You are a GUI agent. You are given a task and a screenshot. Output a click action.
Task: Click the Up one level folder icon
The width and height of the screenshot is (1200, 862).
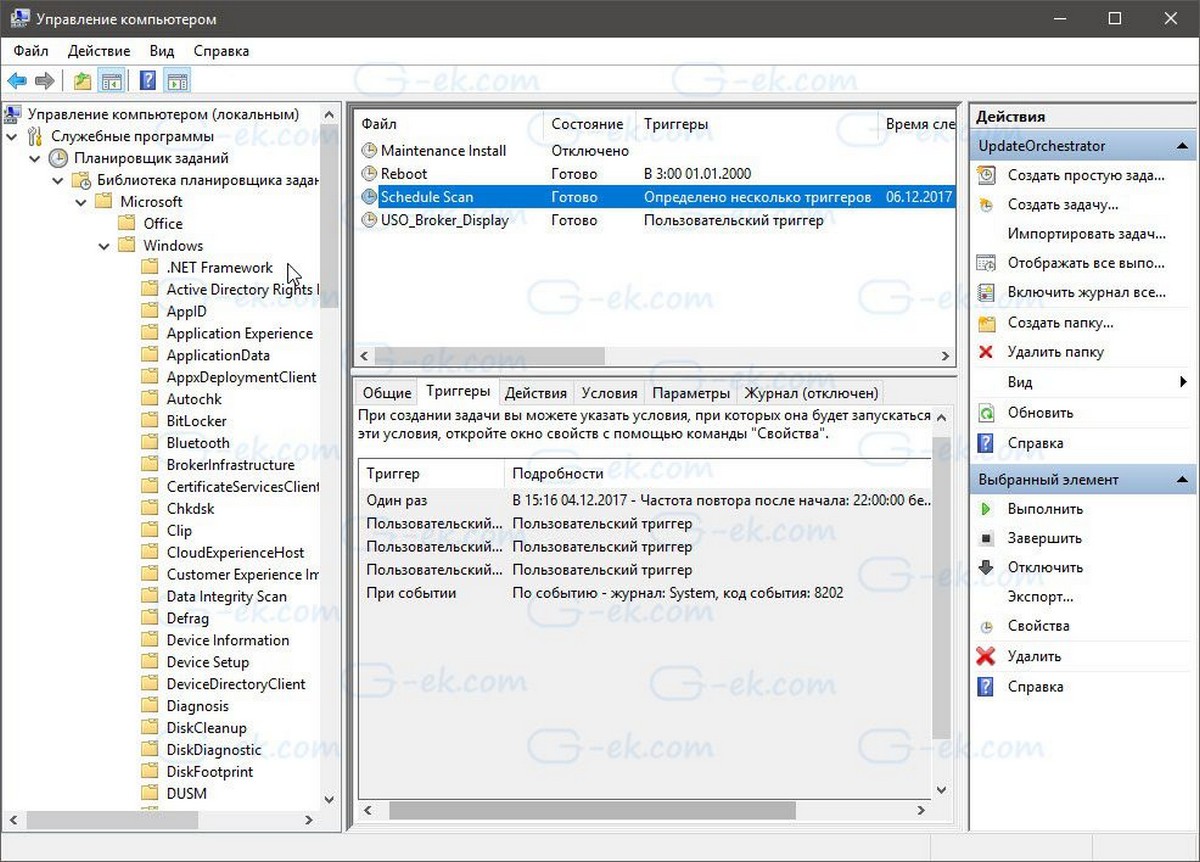(82, 81)
